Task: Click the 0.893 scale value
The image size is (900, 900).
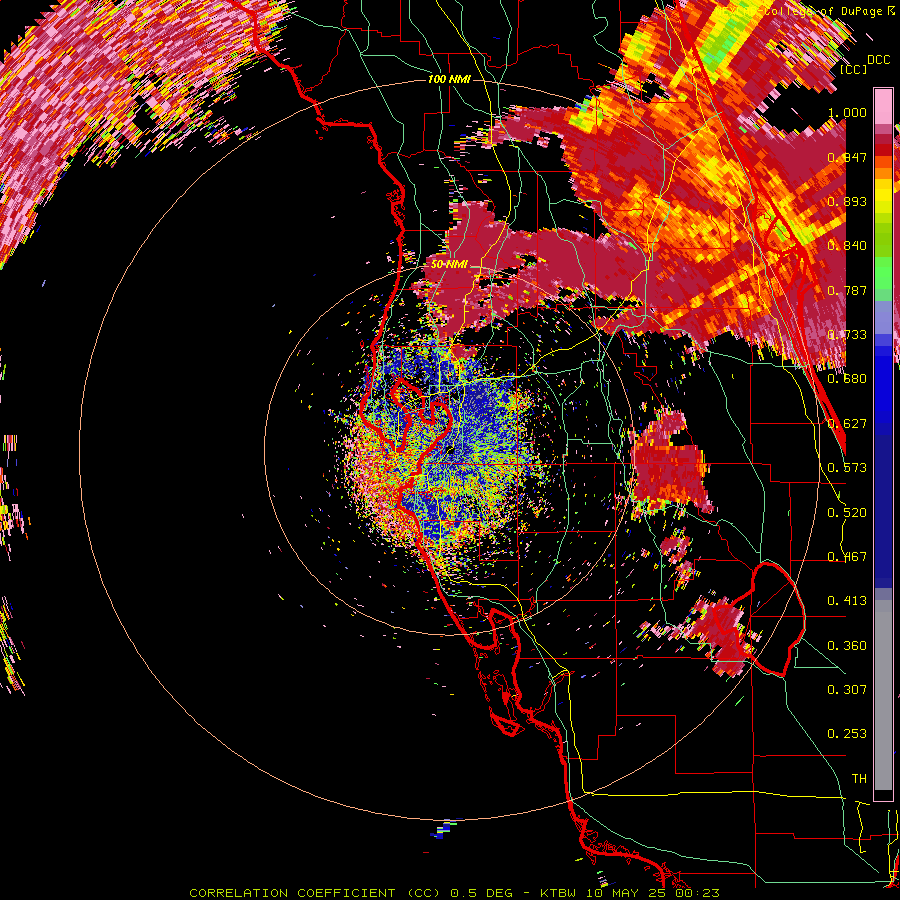Action: (847, 201)
